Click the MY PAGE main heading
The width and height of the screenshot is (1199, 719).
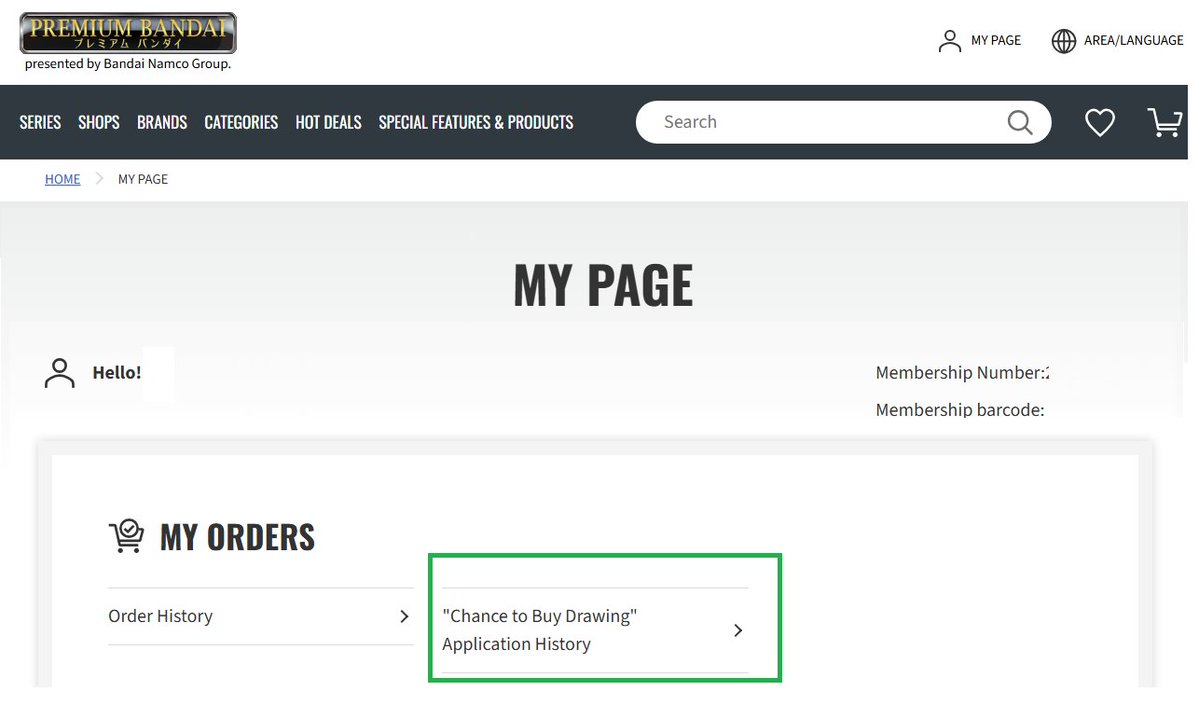[x=603, y=285]
